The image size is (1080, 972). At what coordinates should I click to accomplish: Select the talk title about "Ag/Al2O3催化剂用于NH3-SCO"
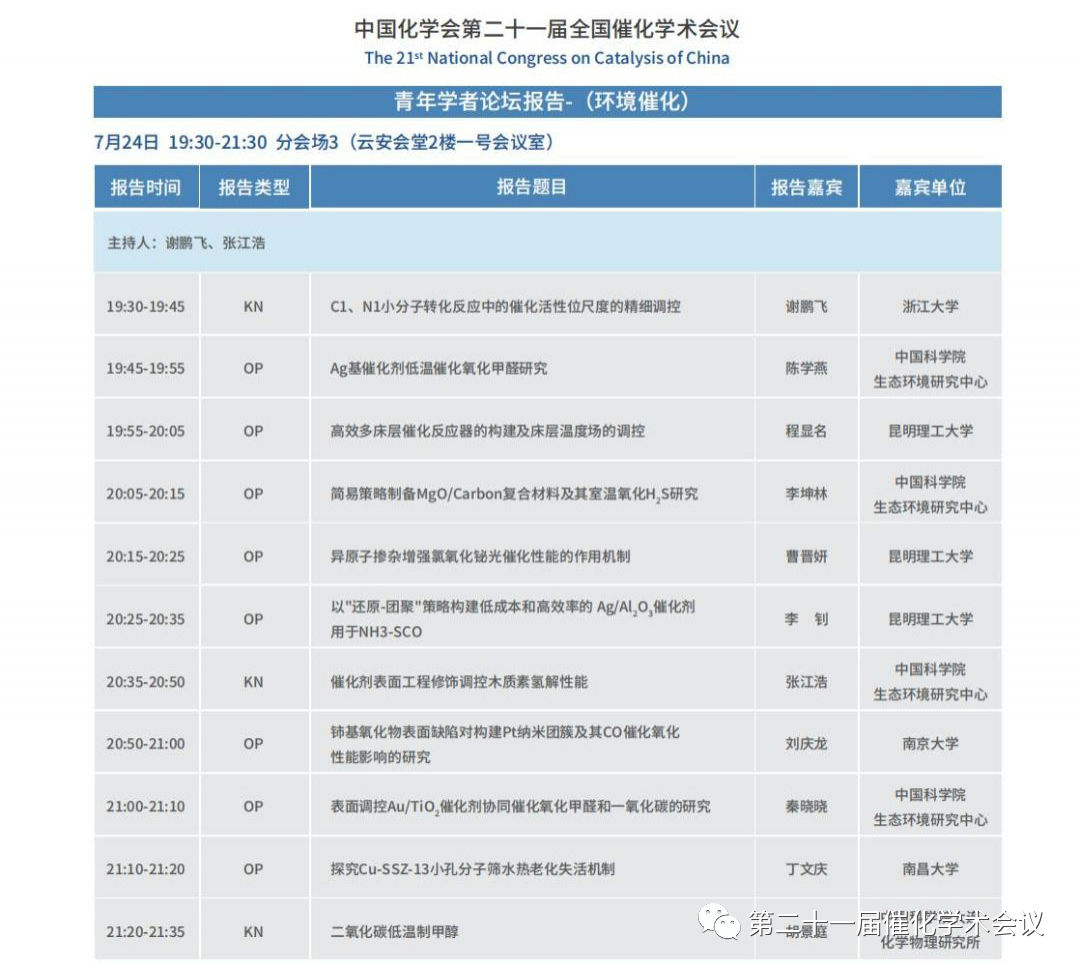tap(512, 619)
